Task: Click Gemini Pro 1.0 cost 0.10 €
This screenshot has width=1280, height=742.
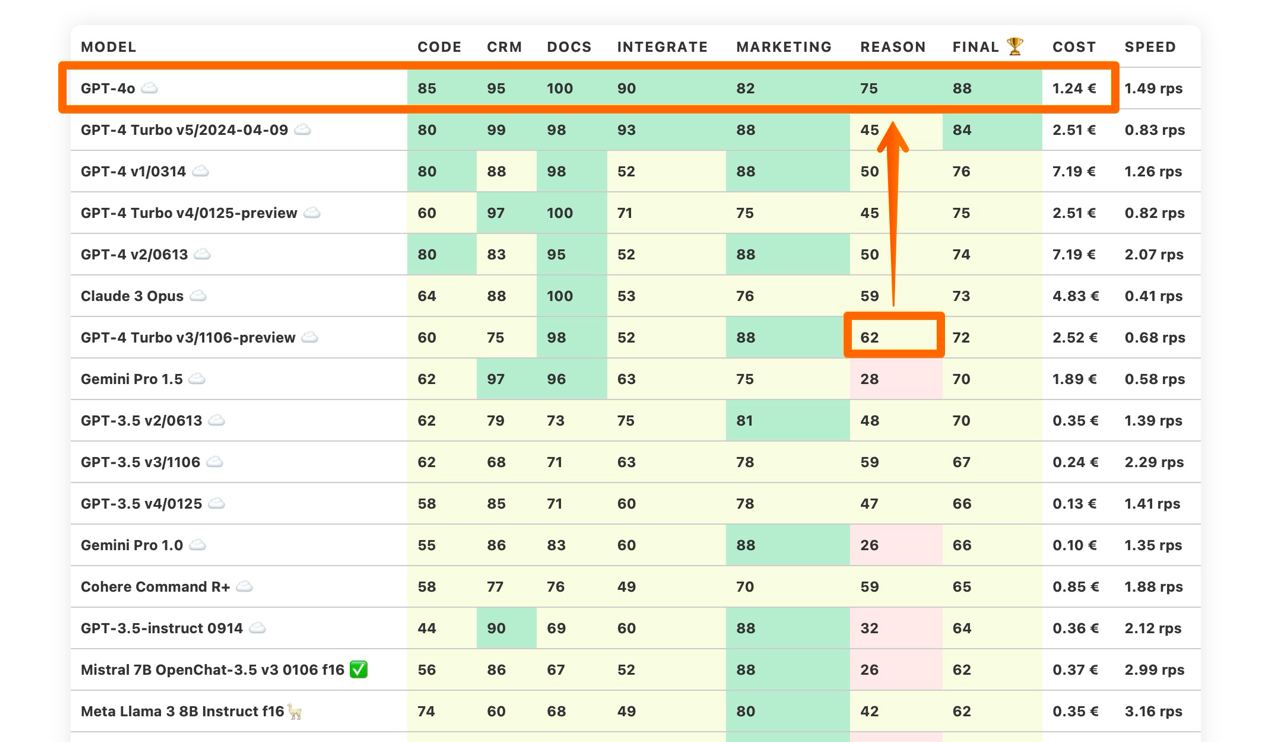Action: (1074, 545)
